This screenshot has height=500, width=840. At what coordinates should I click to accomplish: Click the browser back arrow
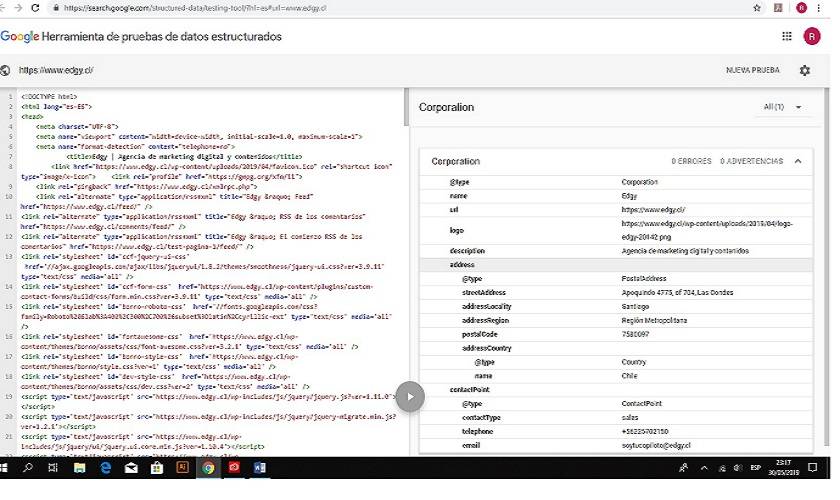pyautogui.click(x=3, y=8)
